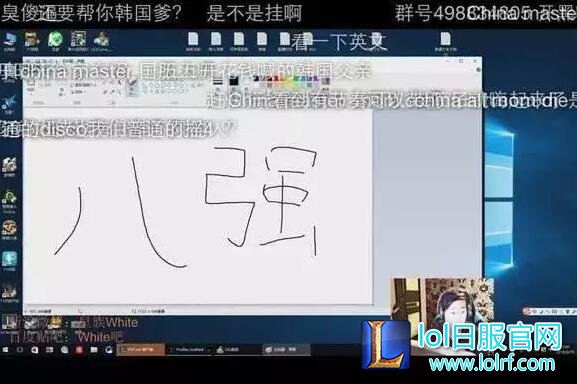Open the Paint help question-mark icon
Image resolution: width=577 pixels, height=384 pixels.
pos(478,70)
